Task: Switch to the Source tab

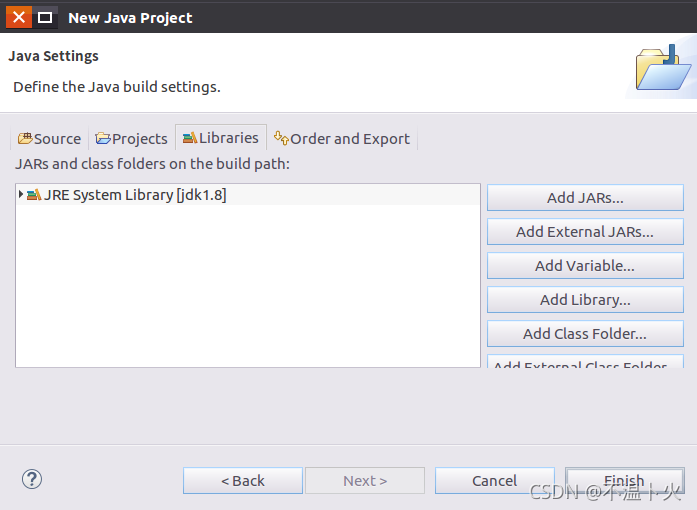Action: [x=49, y=139]
